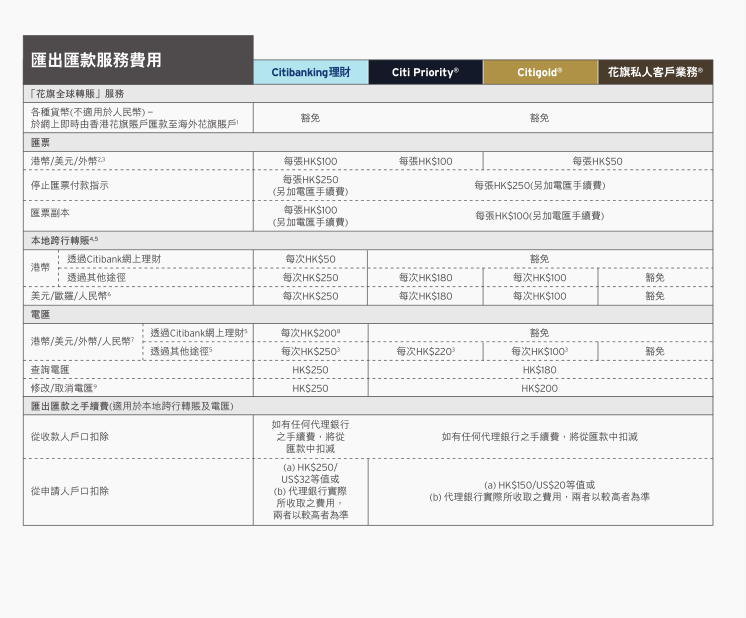
Task: Click the 每張HK$50 draft fee cell
Action: click(x=597, y=161)
